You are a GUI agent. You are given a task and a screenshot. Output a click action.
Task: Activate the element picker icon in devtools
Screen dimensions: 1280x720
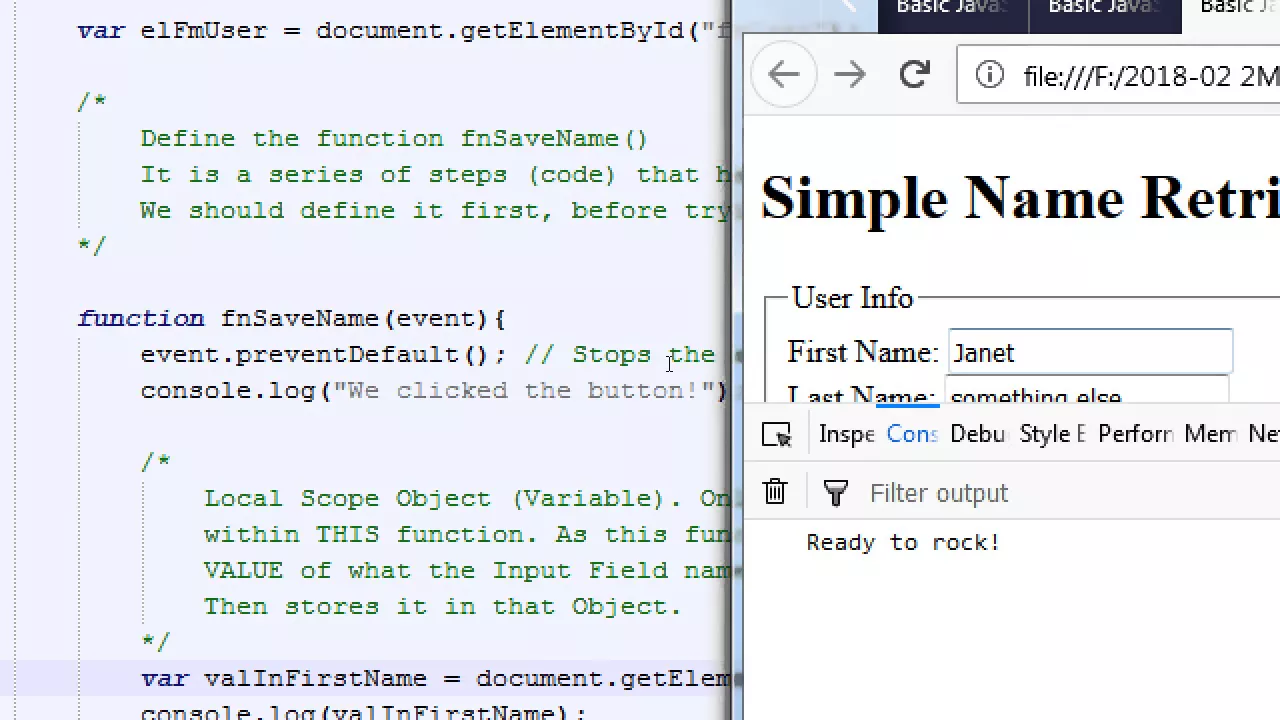[776, 434]
